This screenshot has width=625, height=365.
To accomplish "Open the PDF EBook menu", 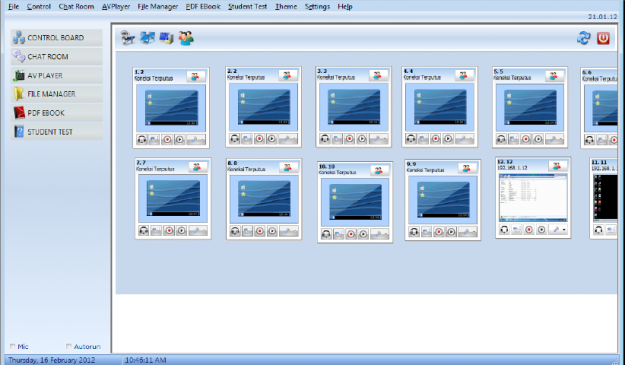I will 203,7.
